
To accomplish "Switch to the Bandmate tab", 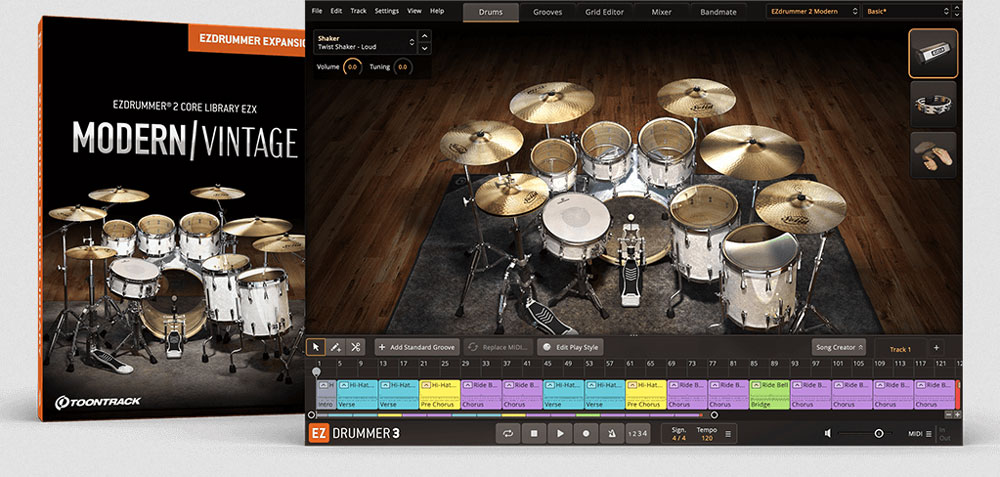I will pos(718,11).
